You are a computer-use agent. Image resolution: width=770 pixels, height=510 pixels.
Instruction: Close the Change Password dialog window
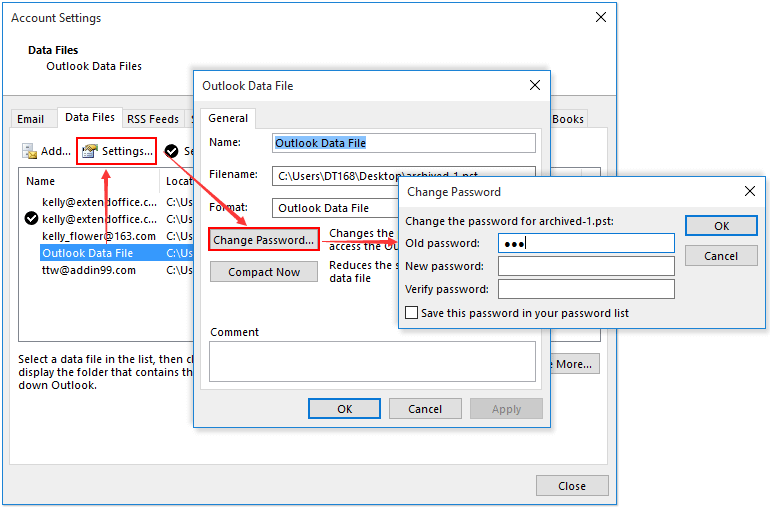click(750, 191)
